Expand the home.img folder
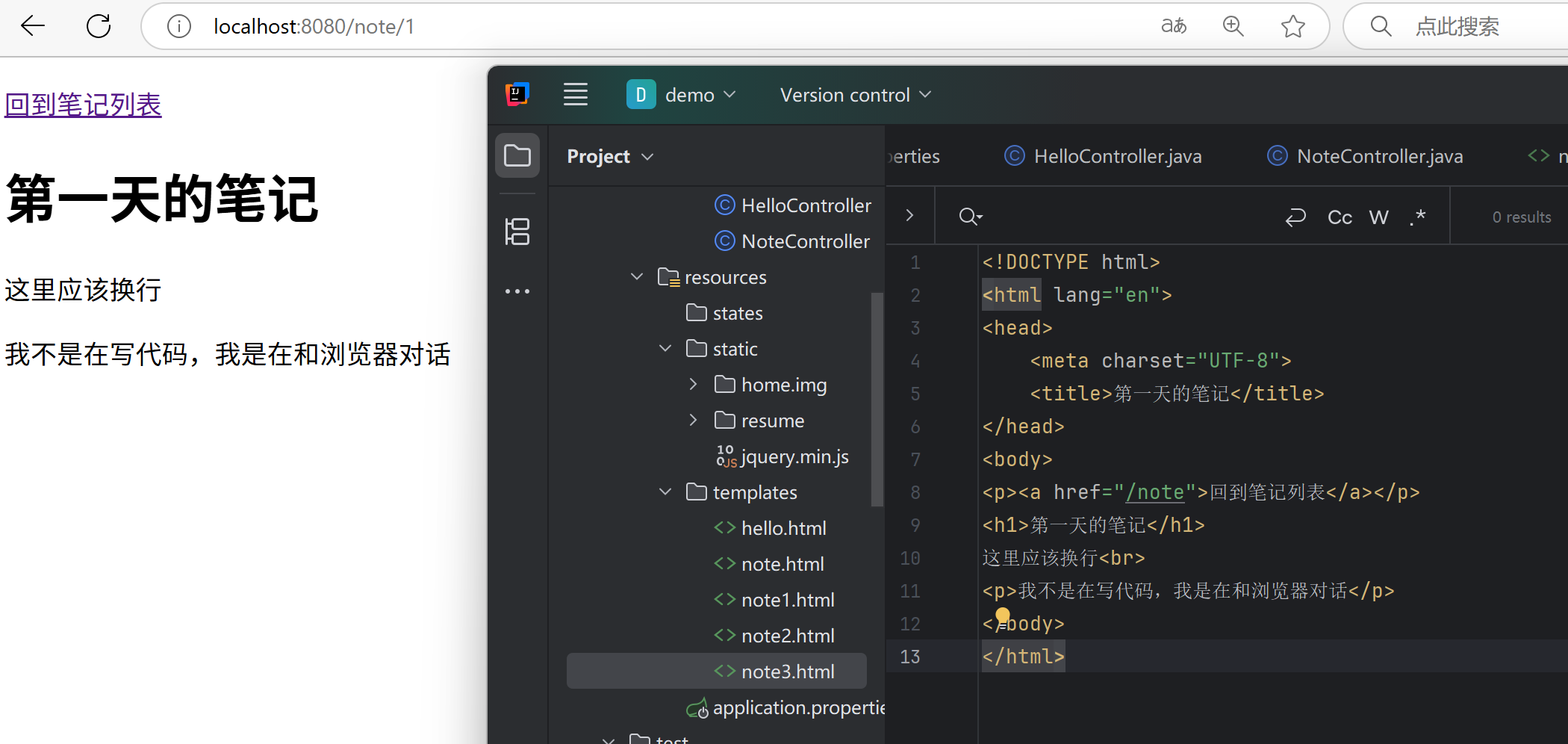The height and width of the screenshot is (744, 1568). pyautogui.click(x=694, y=385)
